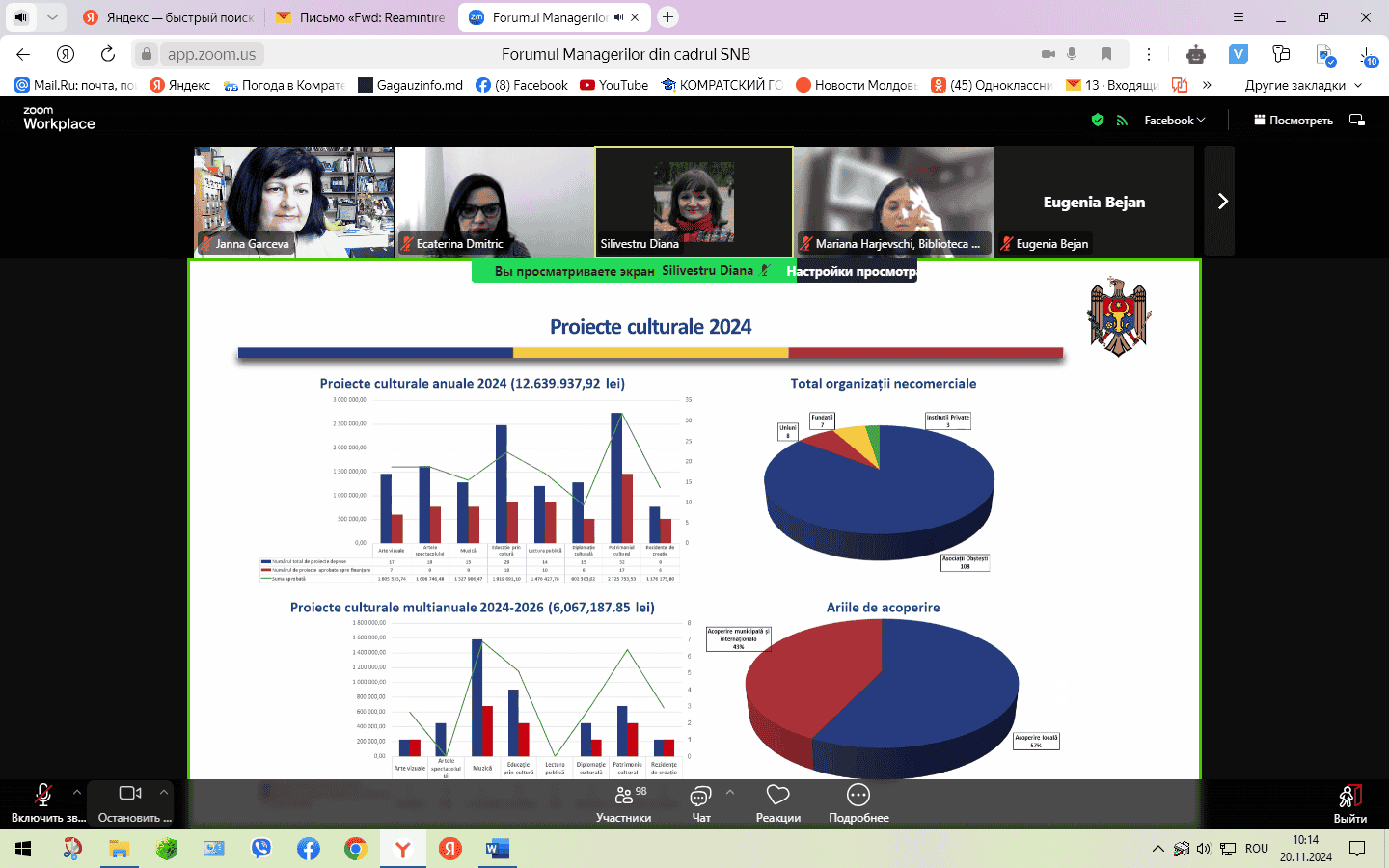Open the More options ellipsis icon

[x=858, y=796]
